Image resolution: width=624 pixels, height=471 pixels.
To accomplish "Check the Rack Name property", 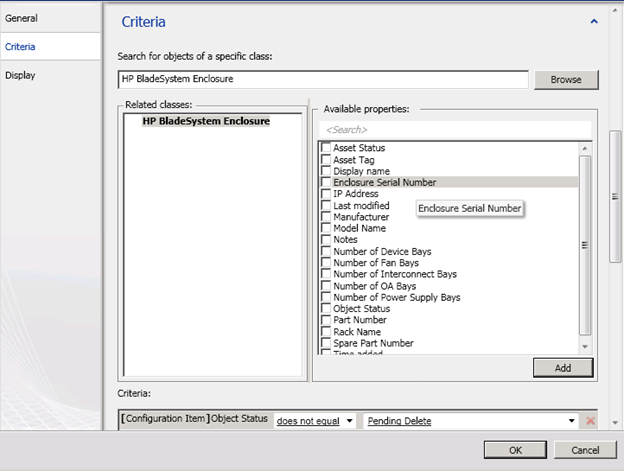I will click(x=326, y=332).
